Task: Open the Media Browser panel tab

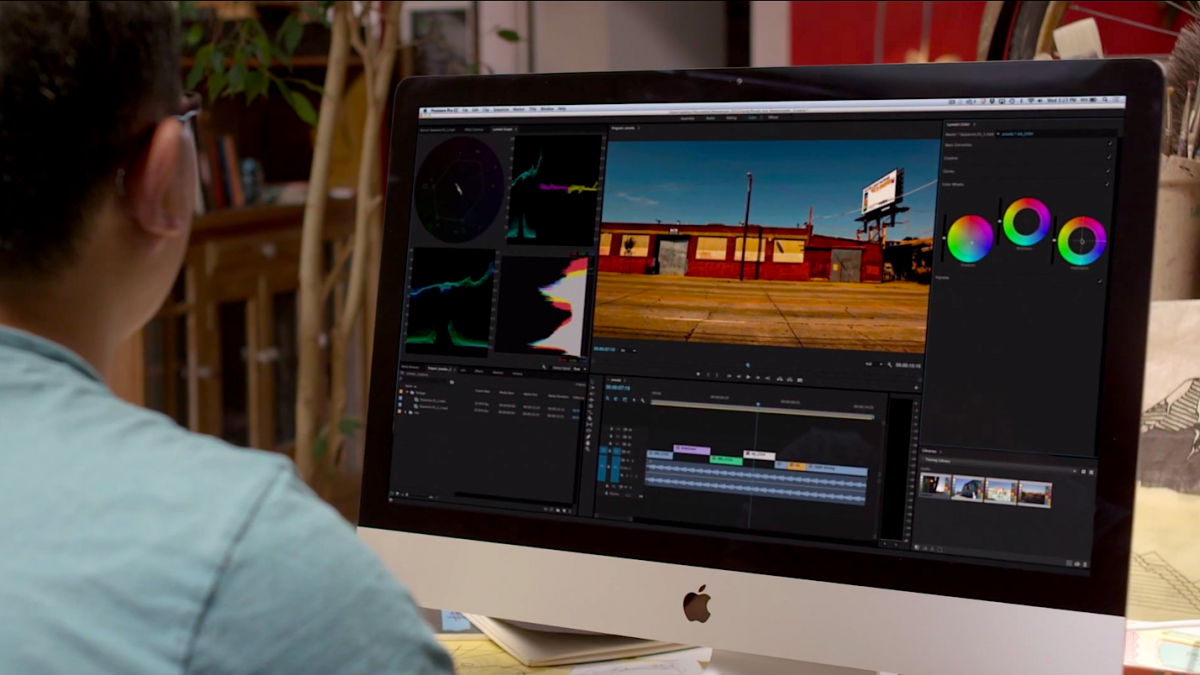Action: [x=410, y=367]
